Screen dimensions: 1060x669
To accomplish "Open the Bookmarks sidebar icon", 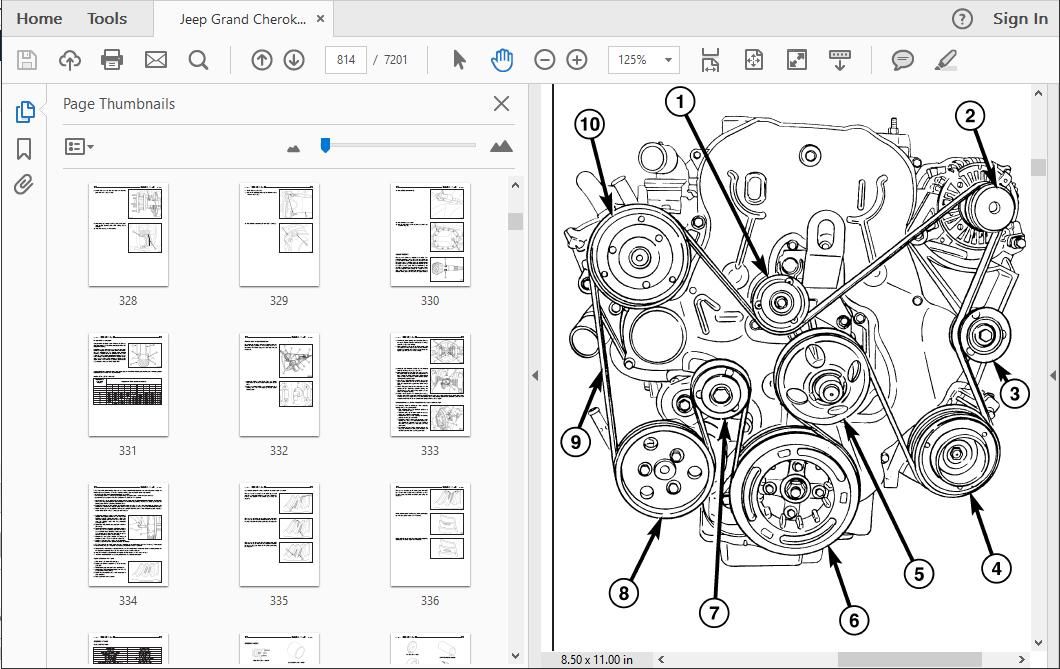I will tap(24, 149).
